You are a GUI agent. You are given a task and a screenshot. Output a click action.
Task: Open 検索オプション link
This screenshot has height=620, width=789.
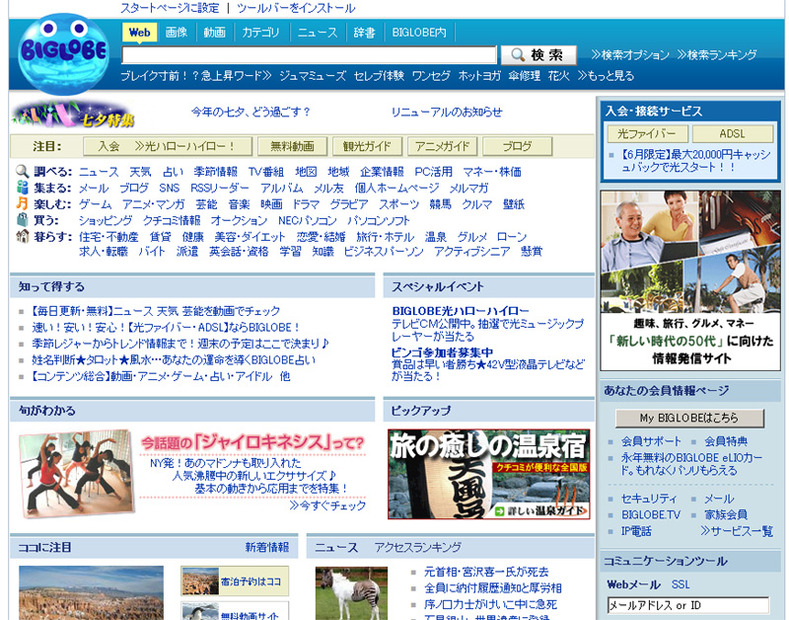click(630, 55)
